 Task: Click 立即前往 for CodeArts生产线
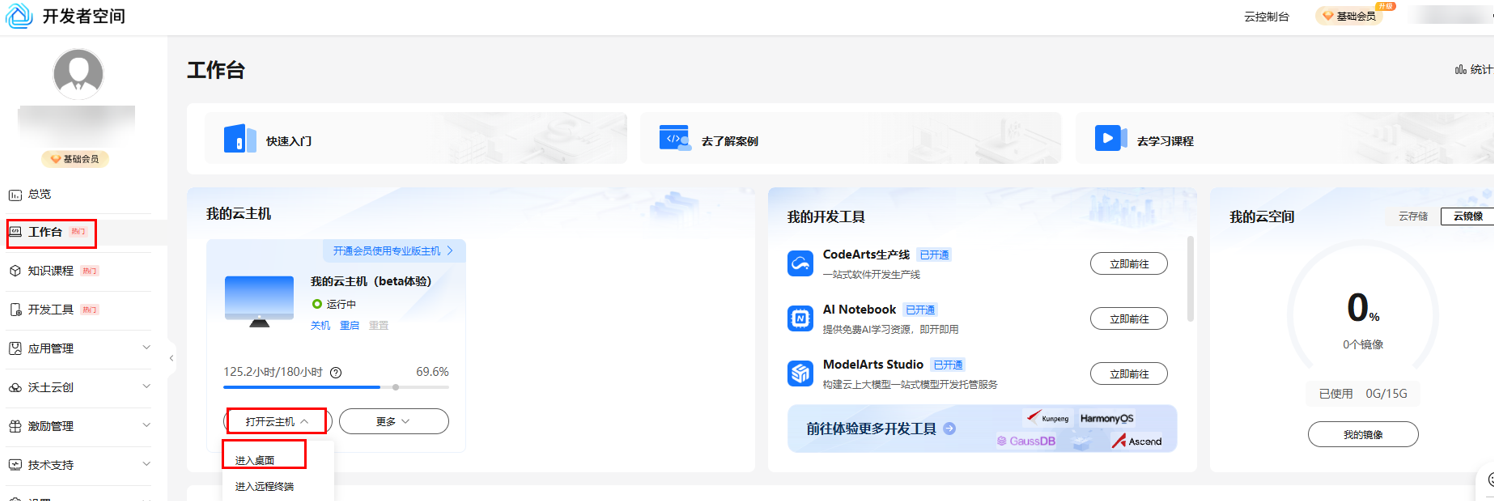tap(1129, 264)
